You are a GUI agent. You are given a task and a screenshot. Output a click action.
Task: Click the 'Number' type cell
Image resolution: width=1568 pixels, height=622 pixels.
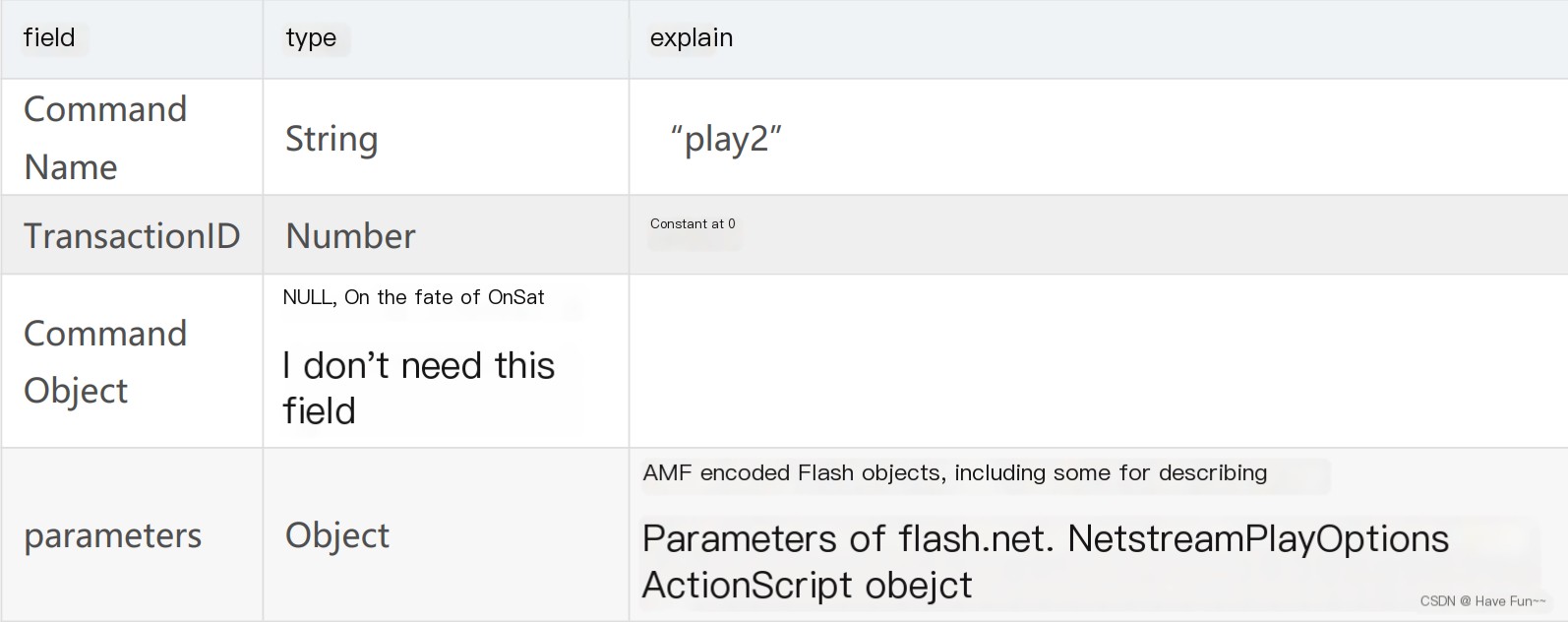pyautogui.click(x=350, y=236)
